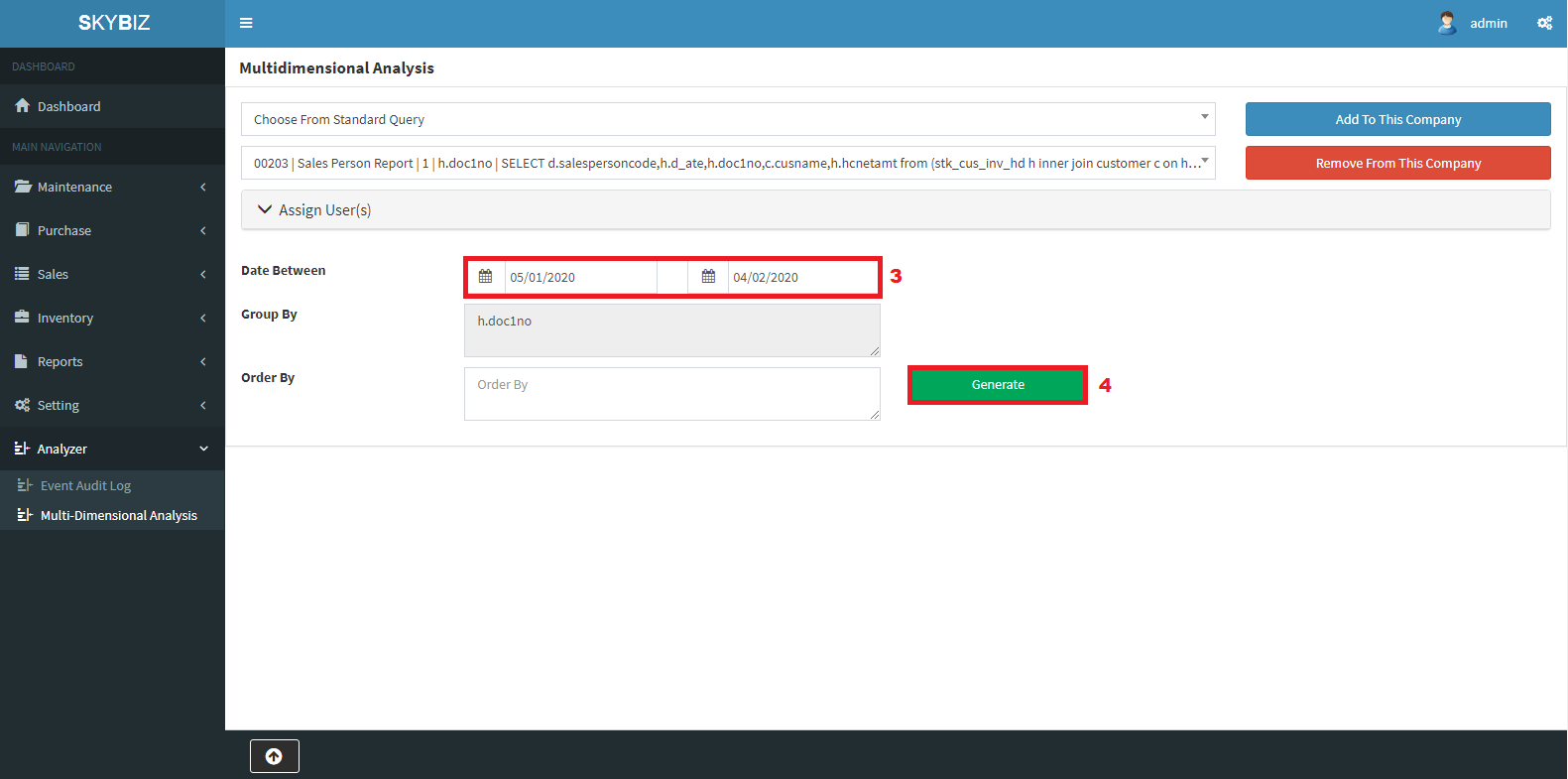
Task: Click into the Order By text field
Action: point(671,394)
